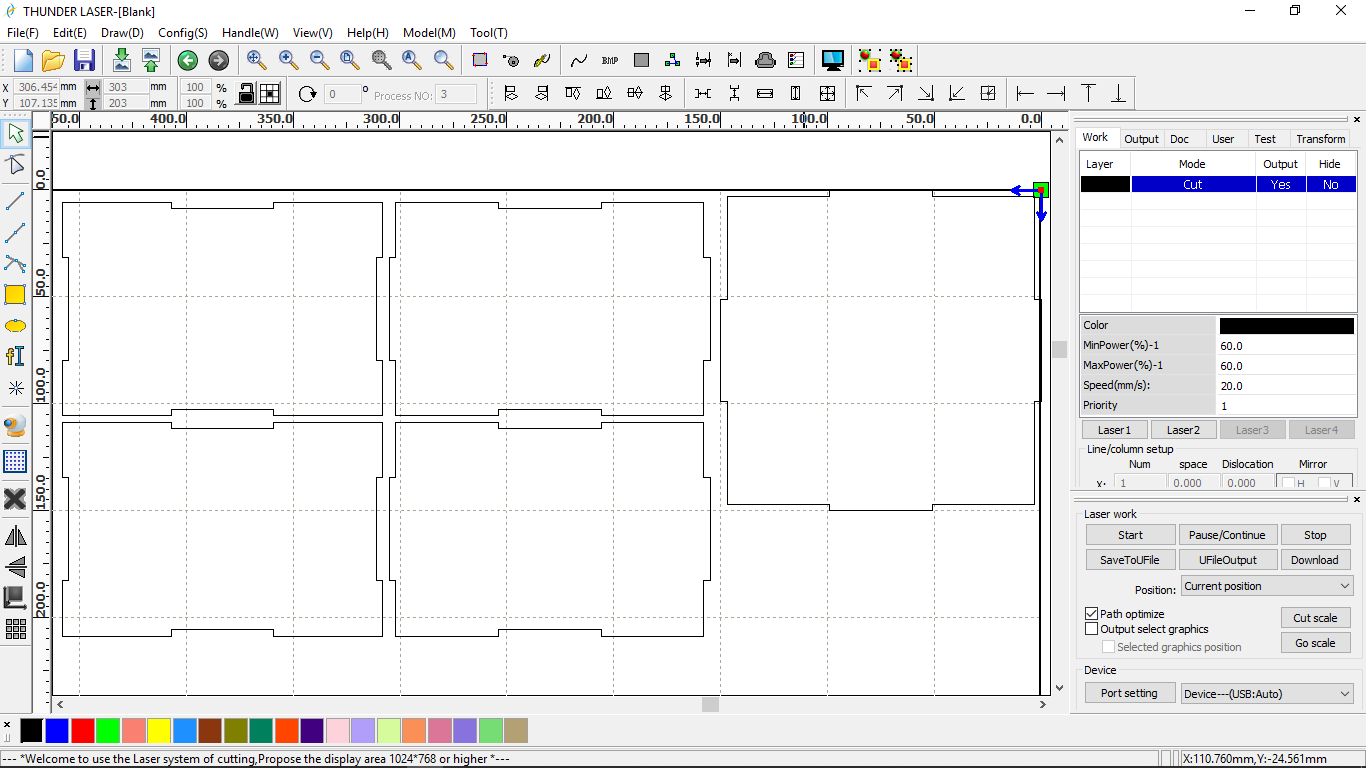Select the arrow Select tool in left toolbar
The width and height of the screenshot is (1366, 768).
click(15, 133)
